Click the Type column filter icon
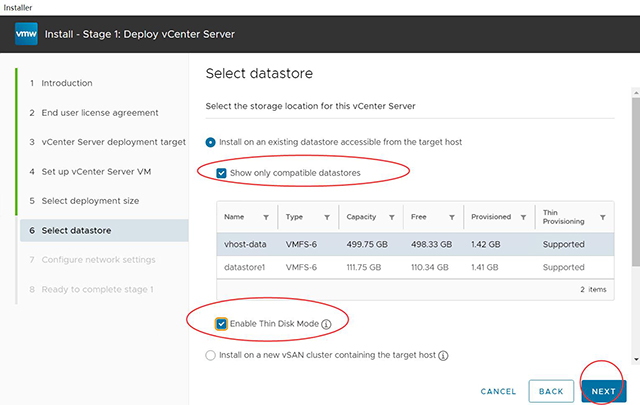The width and height of the screenshot is (640, 405). point(327,217)
